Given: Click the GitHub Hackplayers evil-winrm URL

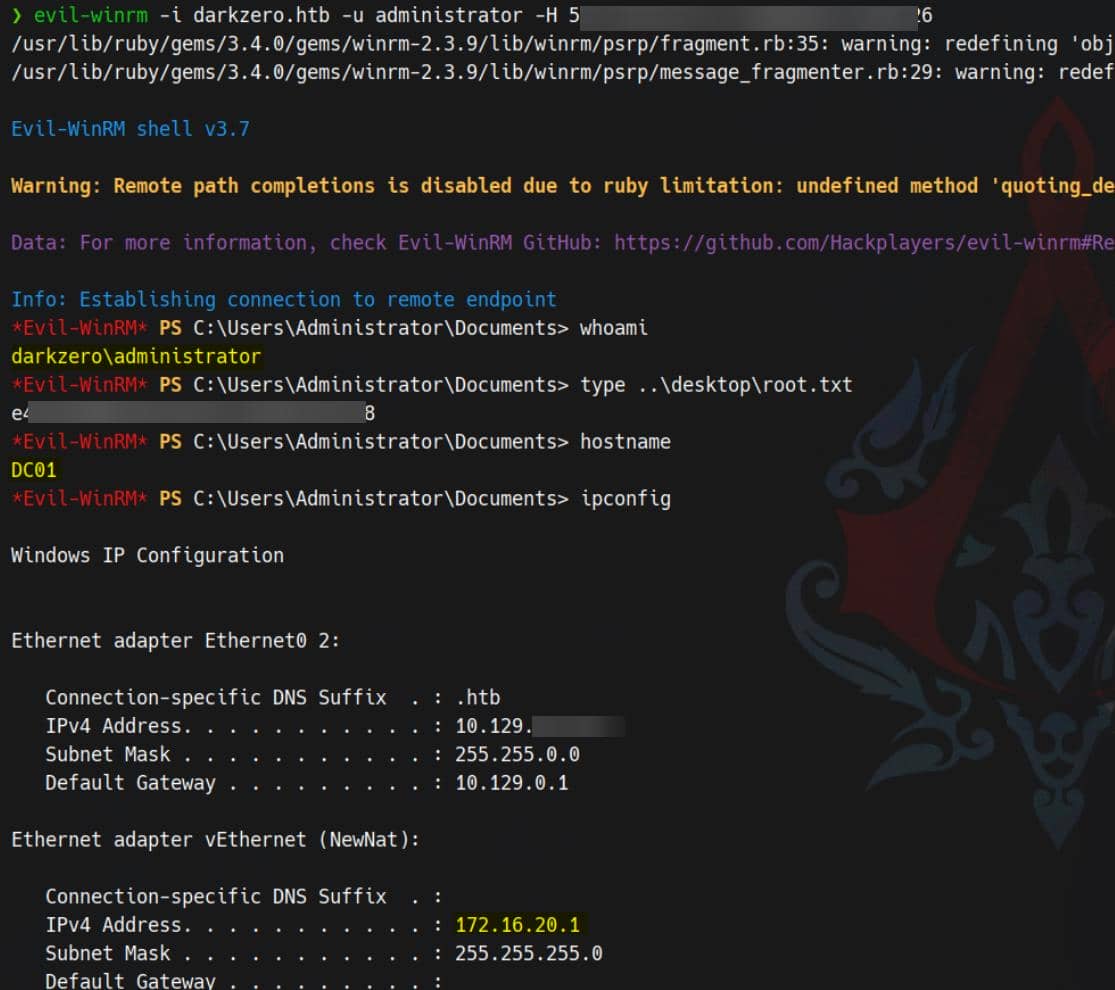Looking at the screenshot, I should coord(864,243).
